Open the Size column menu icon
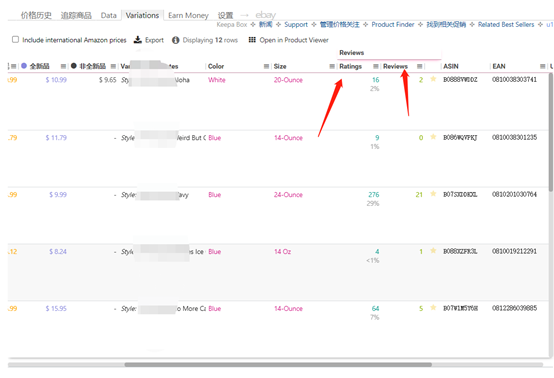Image resolution: width=554 pixels, height=378 pixels. (x=332, y=66)
